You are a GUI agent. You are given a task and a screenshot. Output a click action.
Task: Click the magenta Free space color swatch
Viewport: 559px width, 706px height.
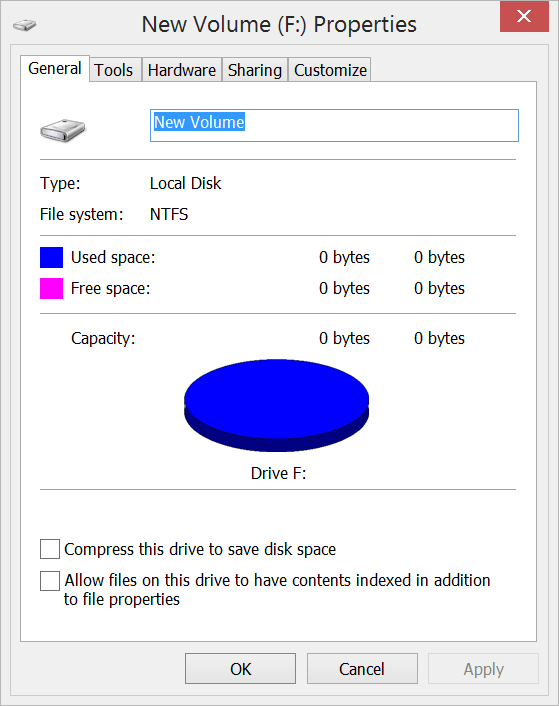[51, 289]
